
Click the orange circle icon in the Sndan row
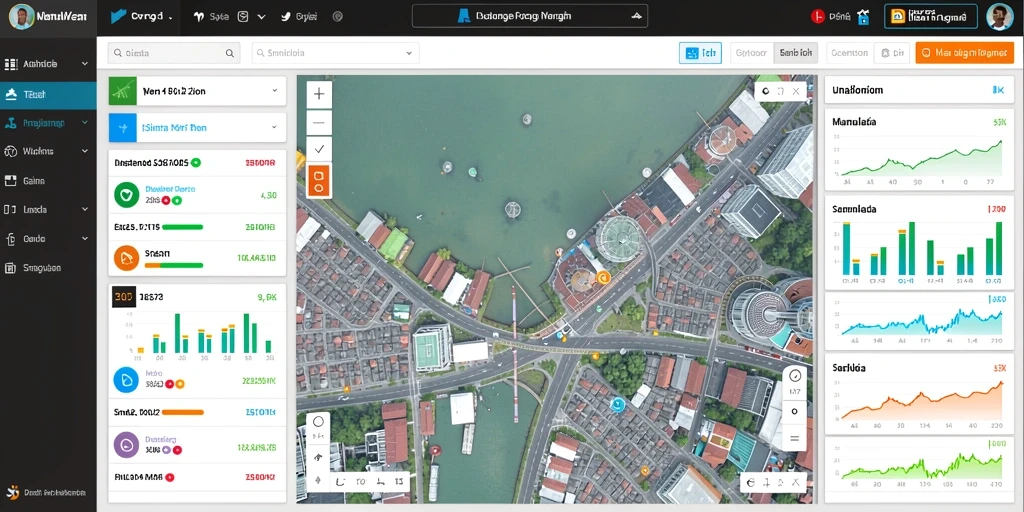coord(126,258)
